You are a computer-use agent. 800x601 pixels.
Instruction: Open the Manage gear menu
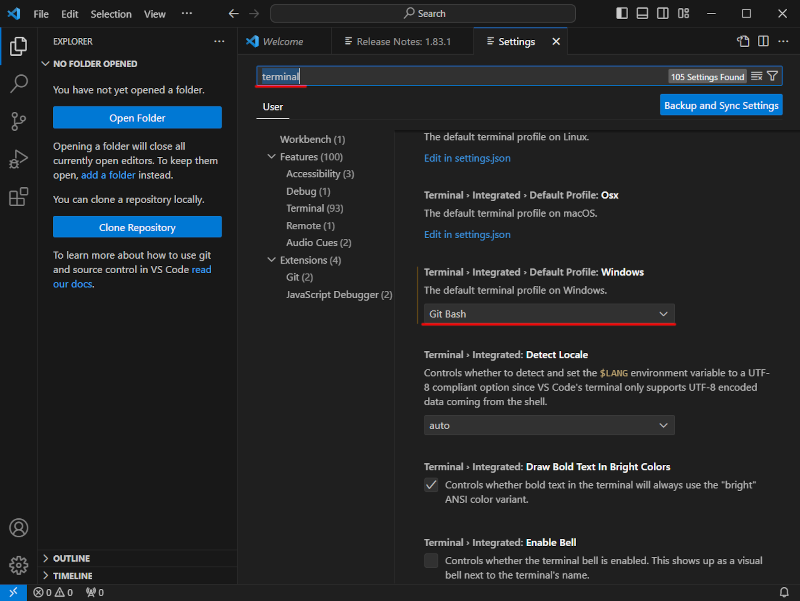click(x=18, y=565)
